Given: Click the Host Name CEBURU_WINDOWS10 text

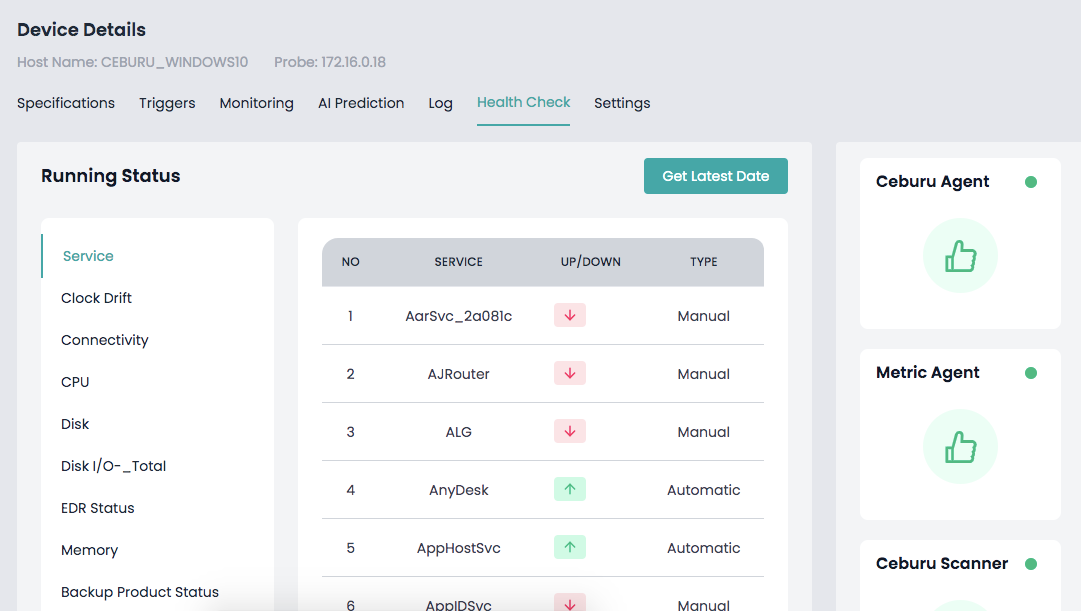Looking at the screenshot, I should [x=132, y=62].
